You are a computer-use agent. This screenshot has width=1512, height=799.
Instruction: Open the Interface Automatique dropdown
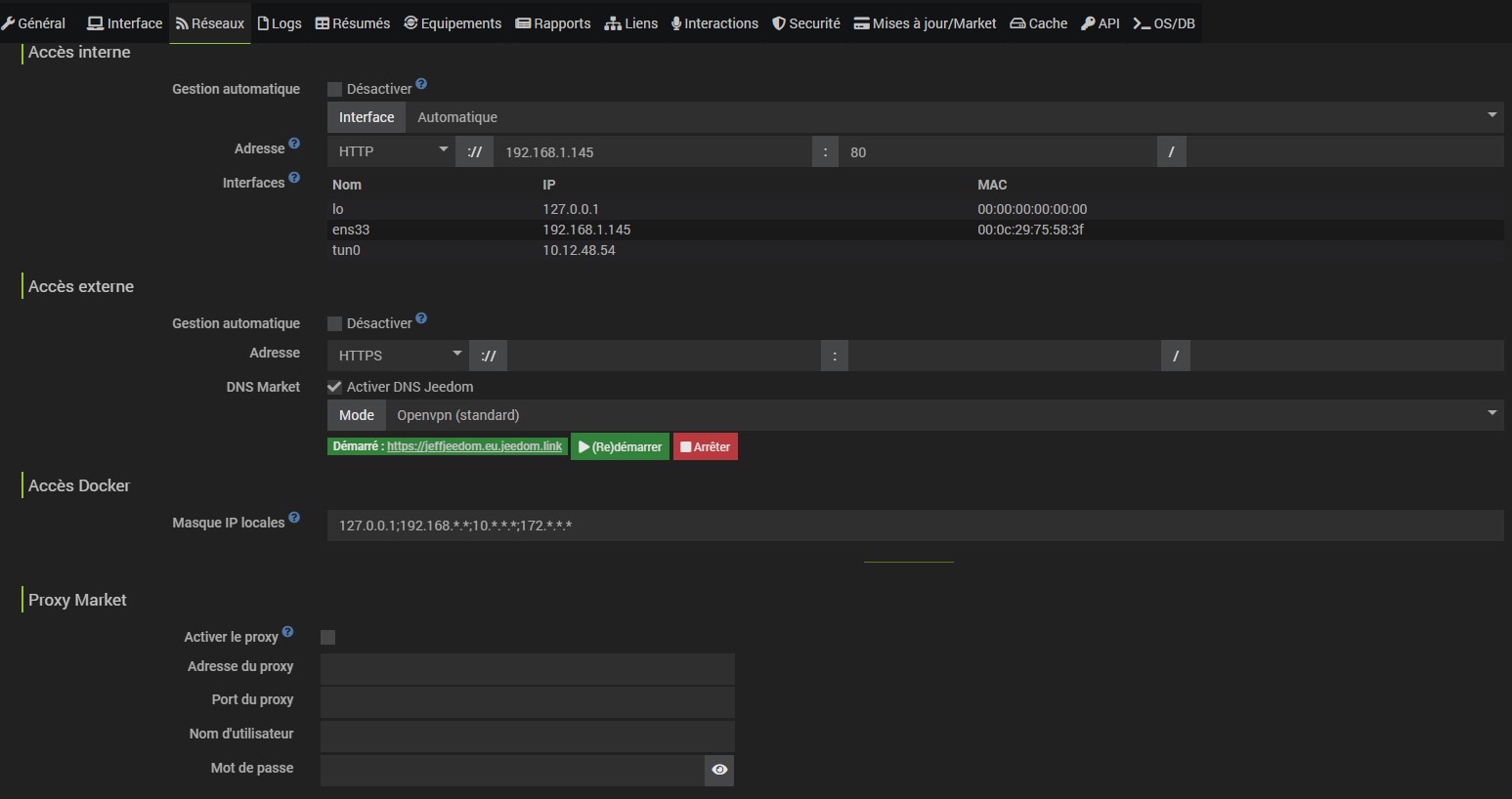[953, 117]
